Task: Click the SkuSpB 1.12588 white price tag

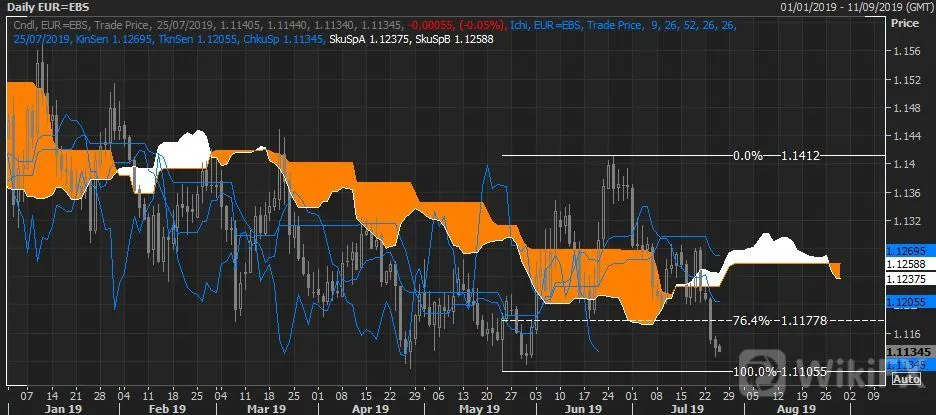Action: 906,264
